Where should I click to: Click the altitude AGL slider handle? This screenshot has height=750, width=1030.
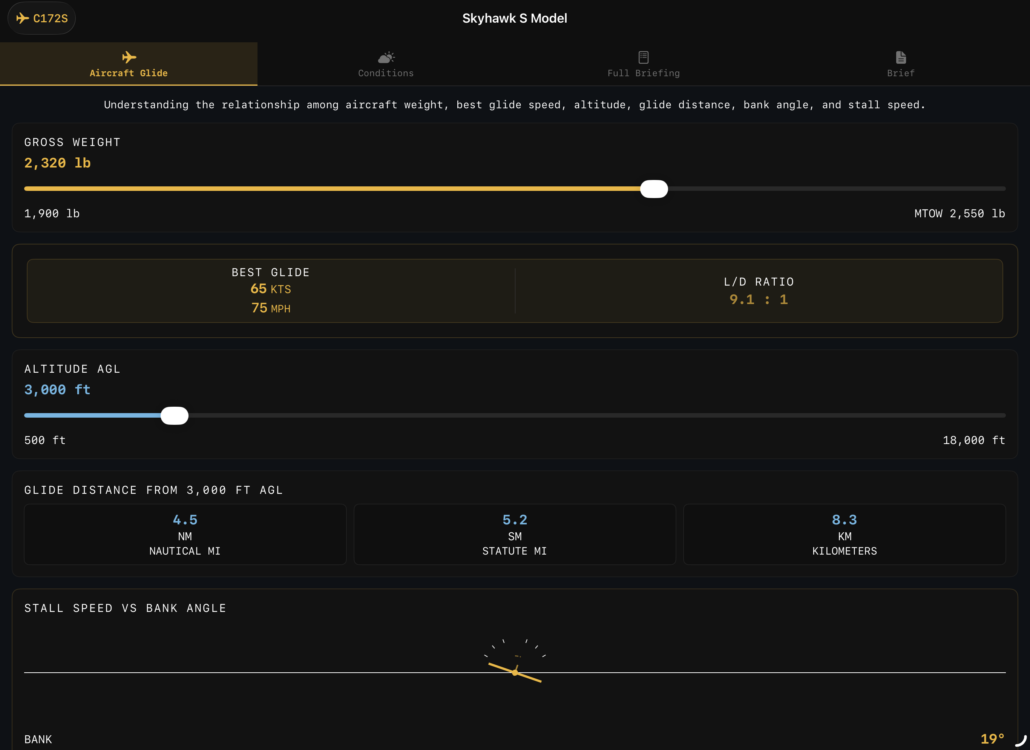[x=174, y=416]
